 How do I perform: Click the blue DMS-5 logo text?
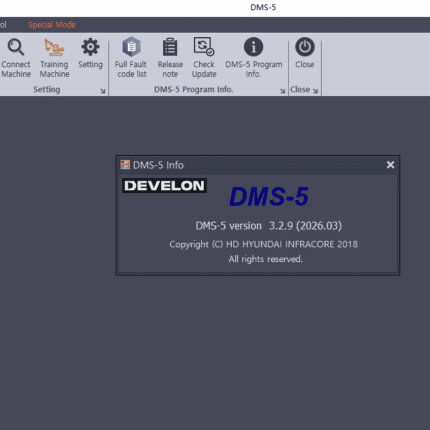pyautogui.click(x=269, y=196)
